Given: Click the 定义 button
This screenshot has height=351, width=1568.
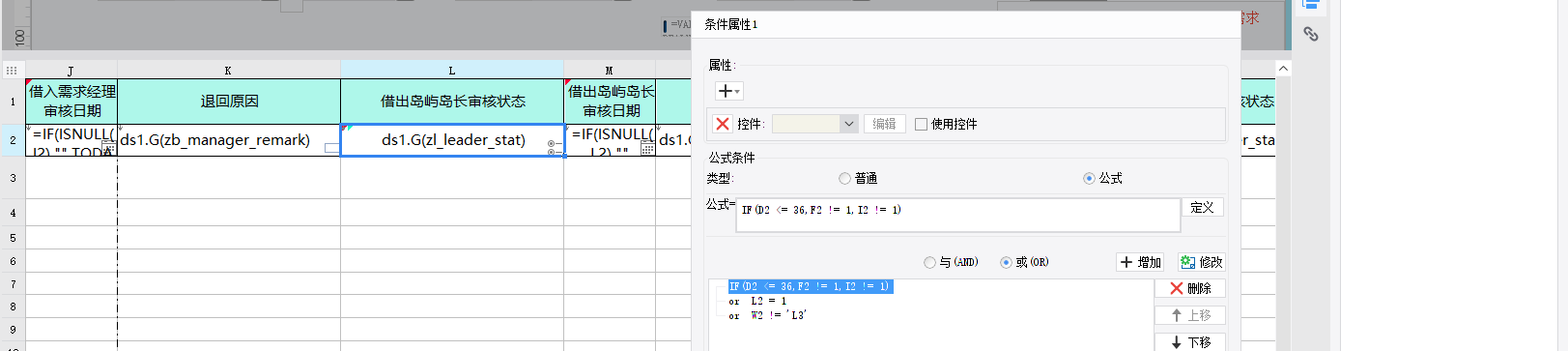Looking at the screenshot, I should [1202, 207].
